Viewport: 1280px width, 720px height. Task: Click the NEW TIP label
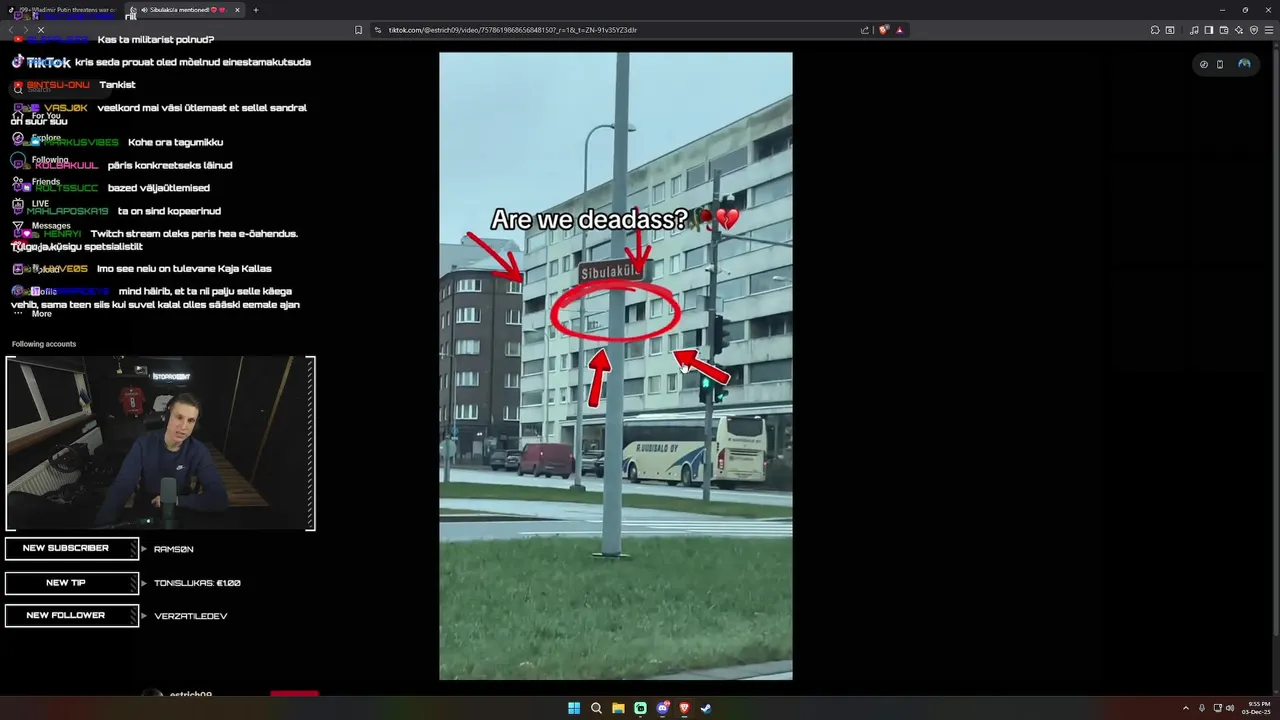(72, 583)
